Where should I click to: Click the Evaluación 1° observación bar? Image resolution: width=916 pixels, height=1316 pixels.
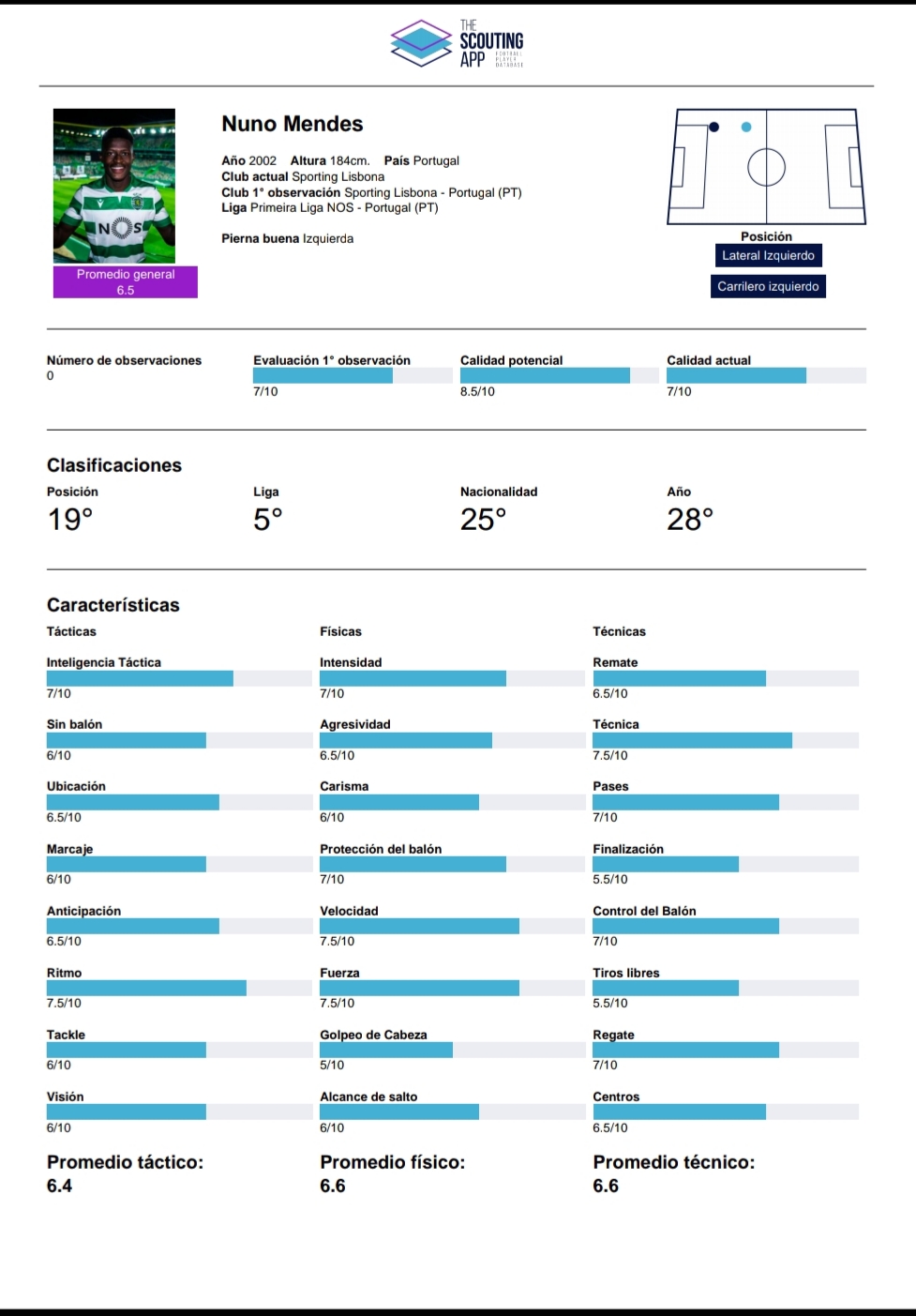(353, 376)
